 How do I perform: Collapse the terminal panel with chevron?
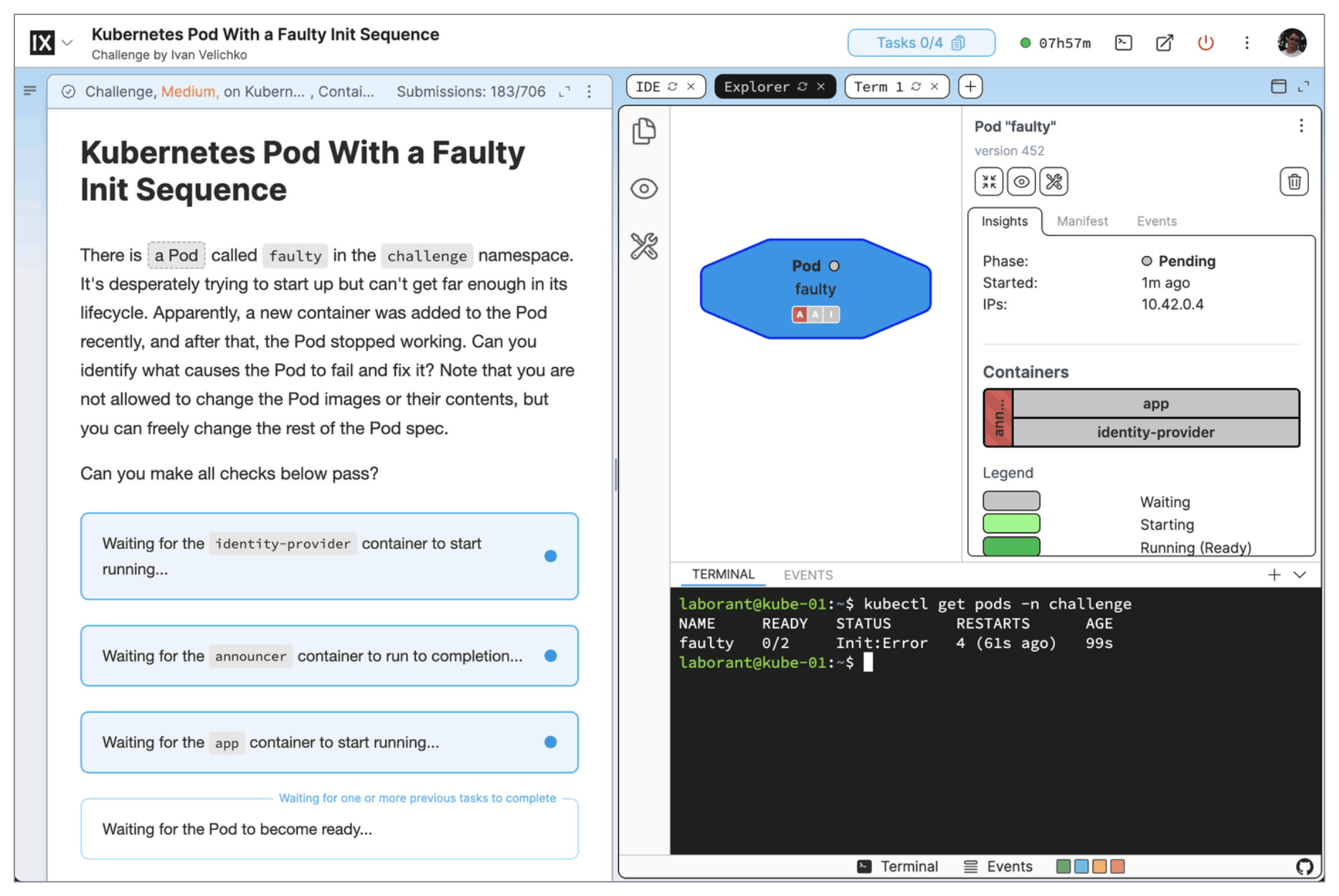coord(1300,575)
